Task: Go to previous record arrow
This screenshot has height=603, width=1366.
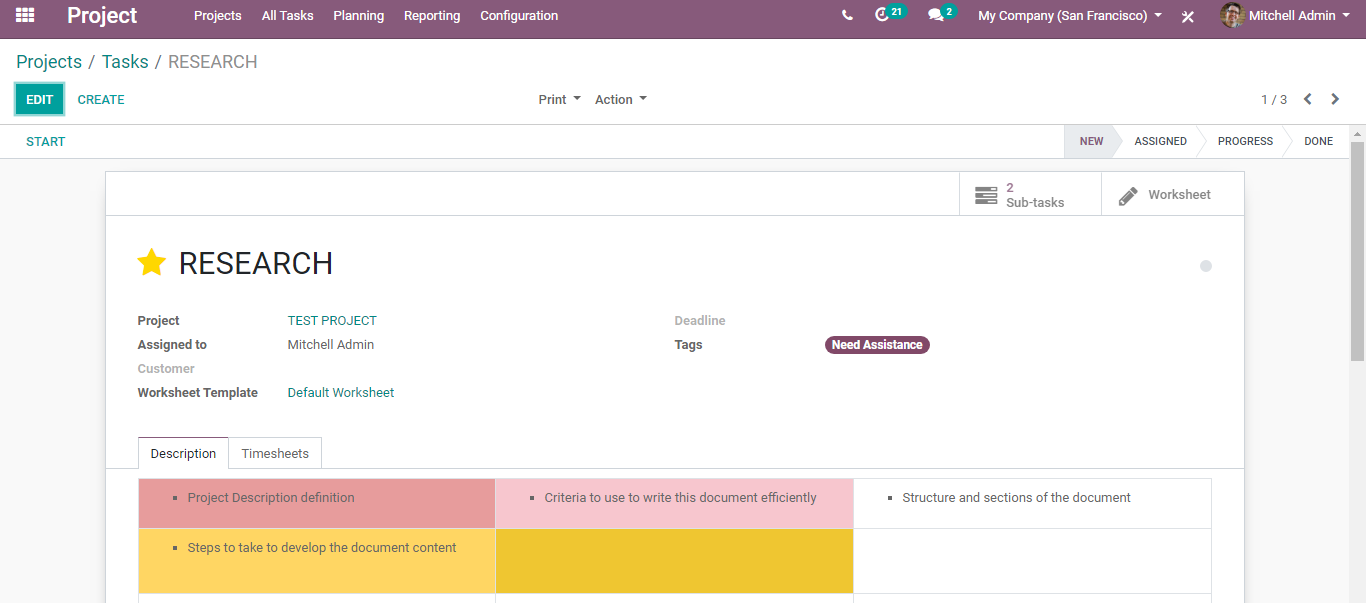Action: [x=1307, y=99]
